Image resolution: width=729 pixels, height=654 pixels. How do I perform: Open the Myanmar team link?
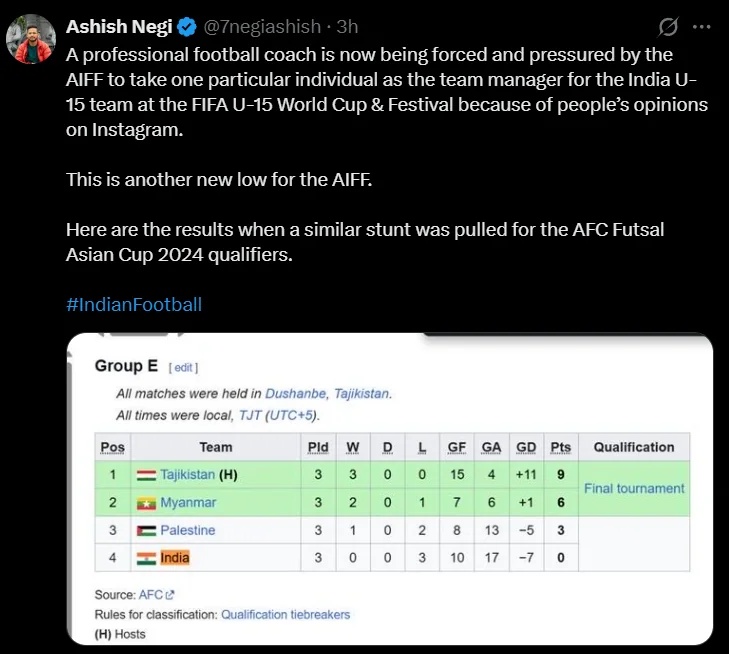[x=188, y=502]
